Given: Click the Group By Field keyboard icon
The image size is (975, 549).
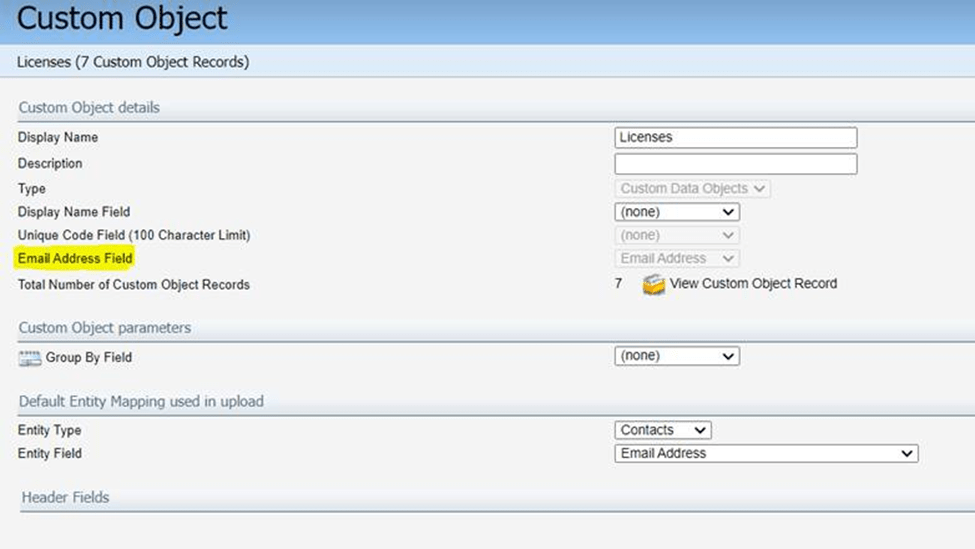Looking at the screenshot, I should 30,358.
